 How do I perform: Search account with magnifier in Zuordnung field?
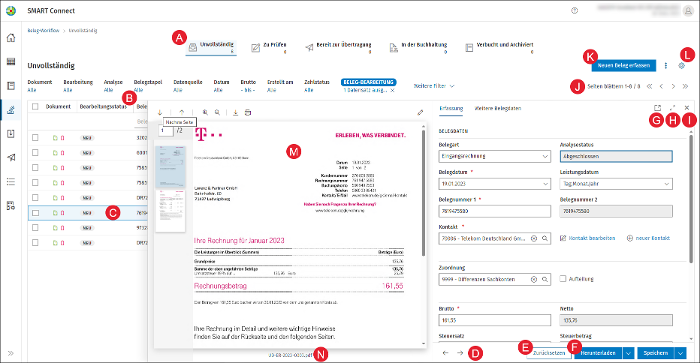(x=545, y=279)
